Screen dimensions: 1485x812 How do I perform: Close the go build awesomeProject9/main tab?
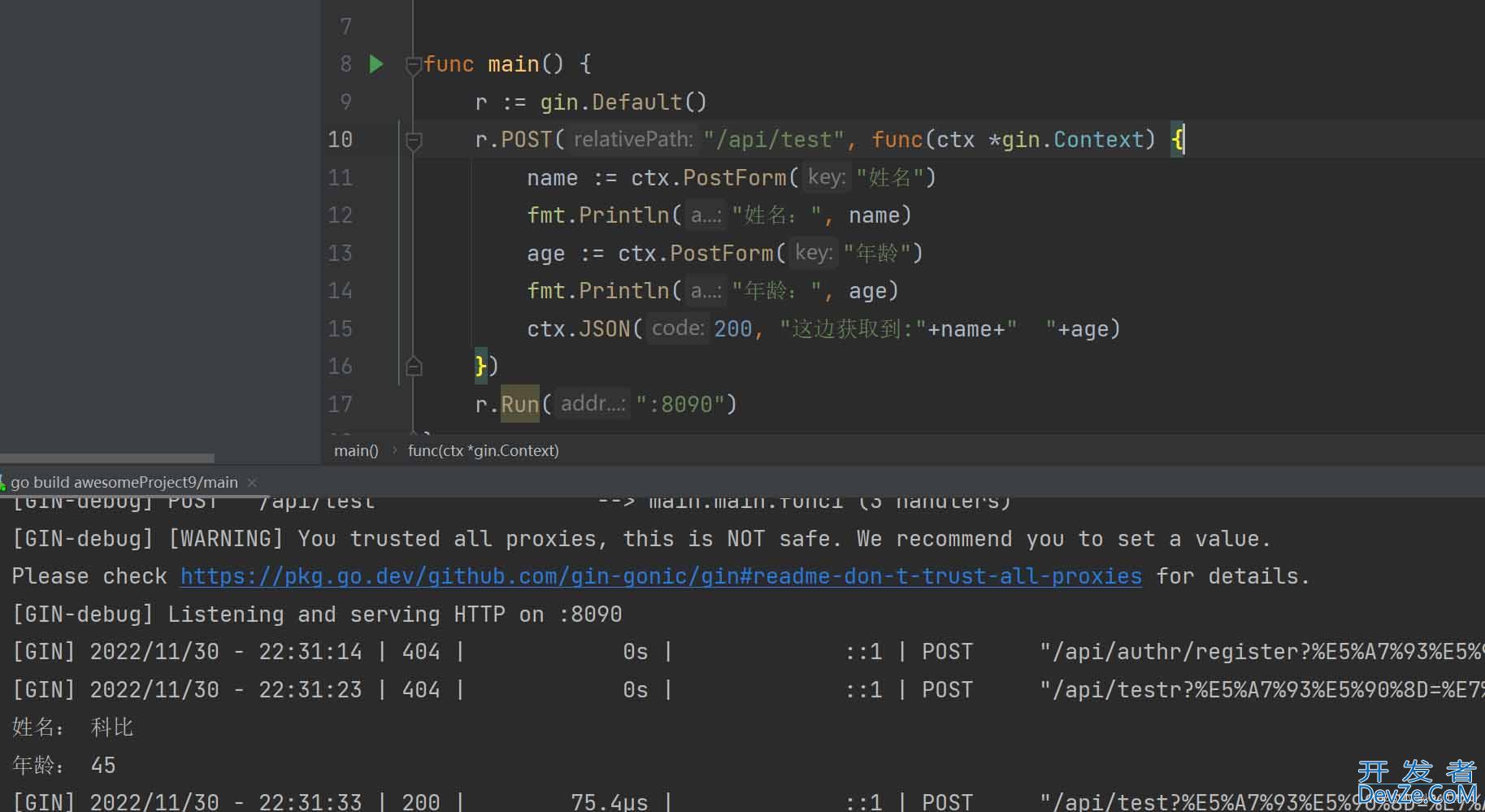click(252, 482)
